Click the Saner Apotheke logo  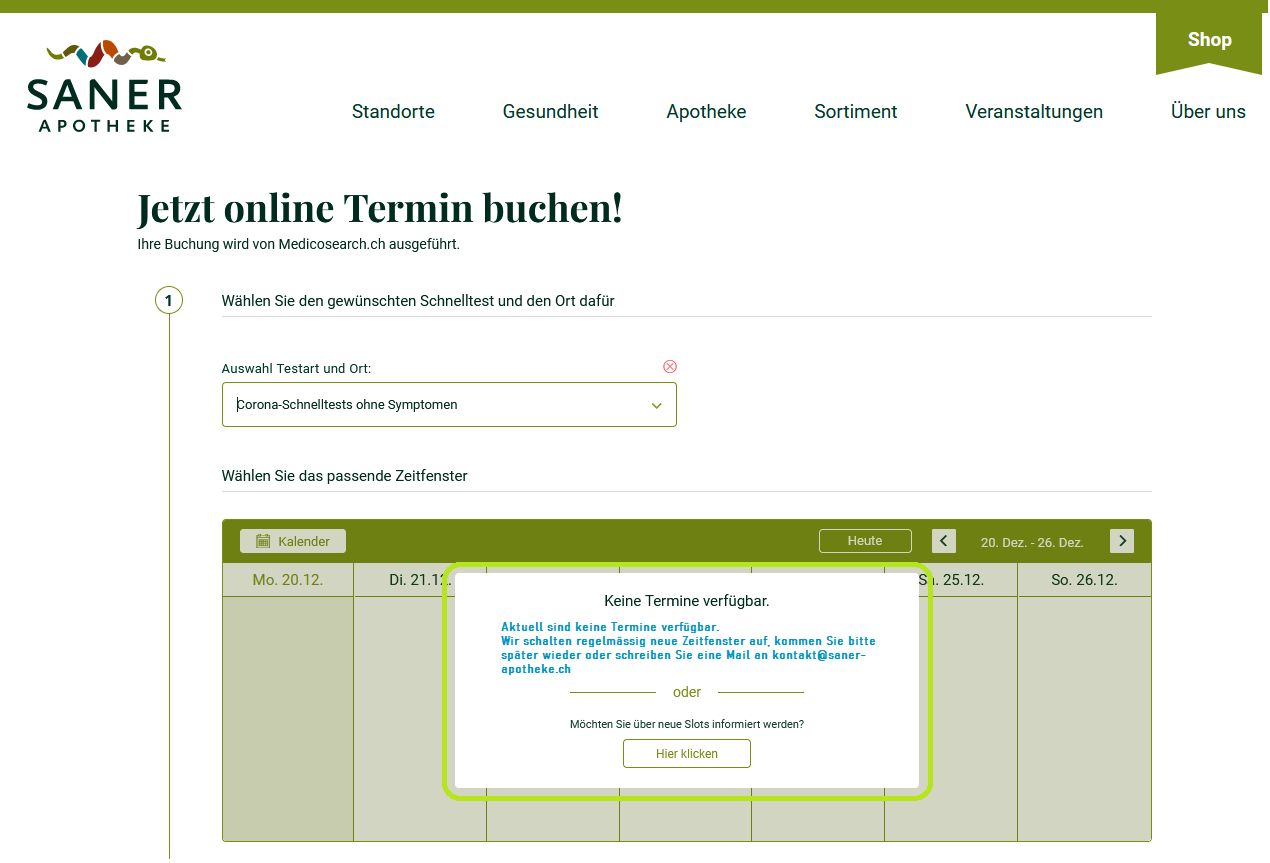[x=104, y=86]
